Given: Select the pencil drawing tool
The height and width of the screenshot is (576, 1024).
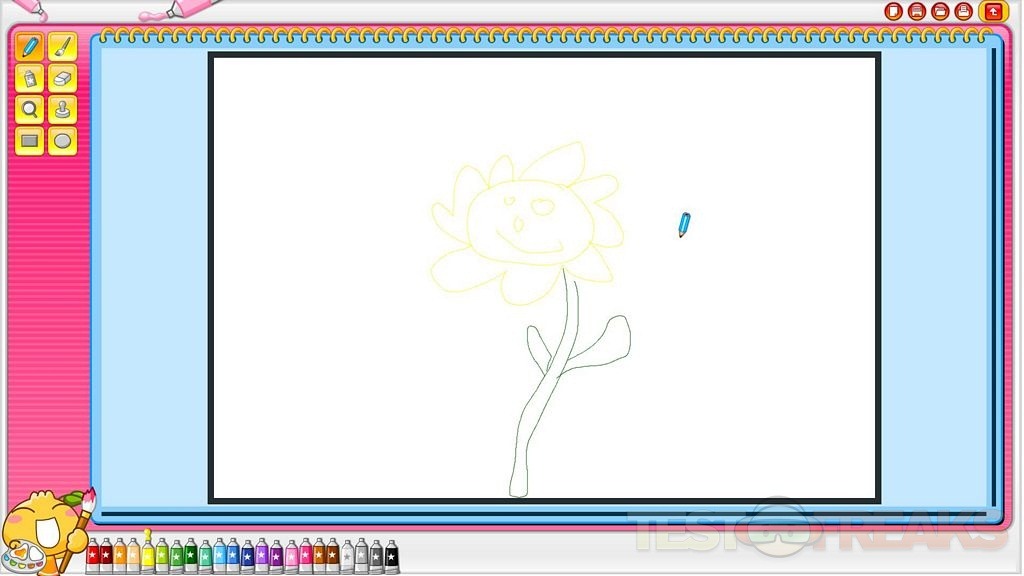Looking at the screenshot, I should click(30, 47).
